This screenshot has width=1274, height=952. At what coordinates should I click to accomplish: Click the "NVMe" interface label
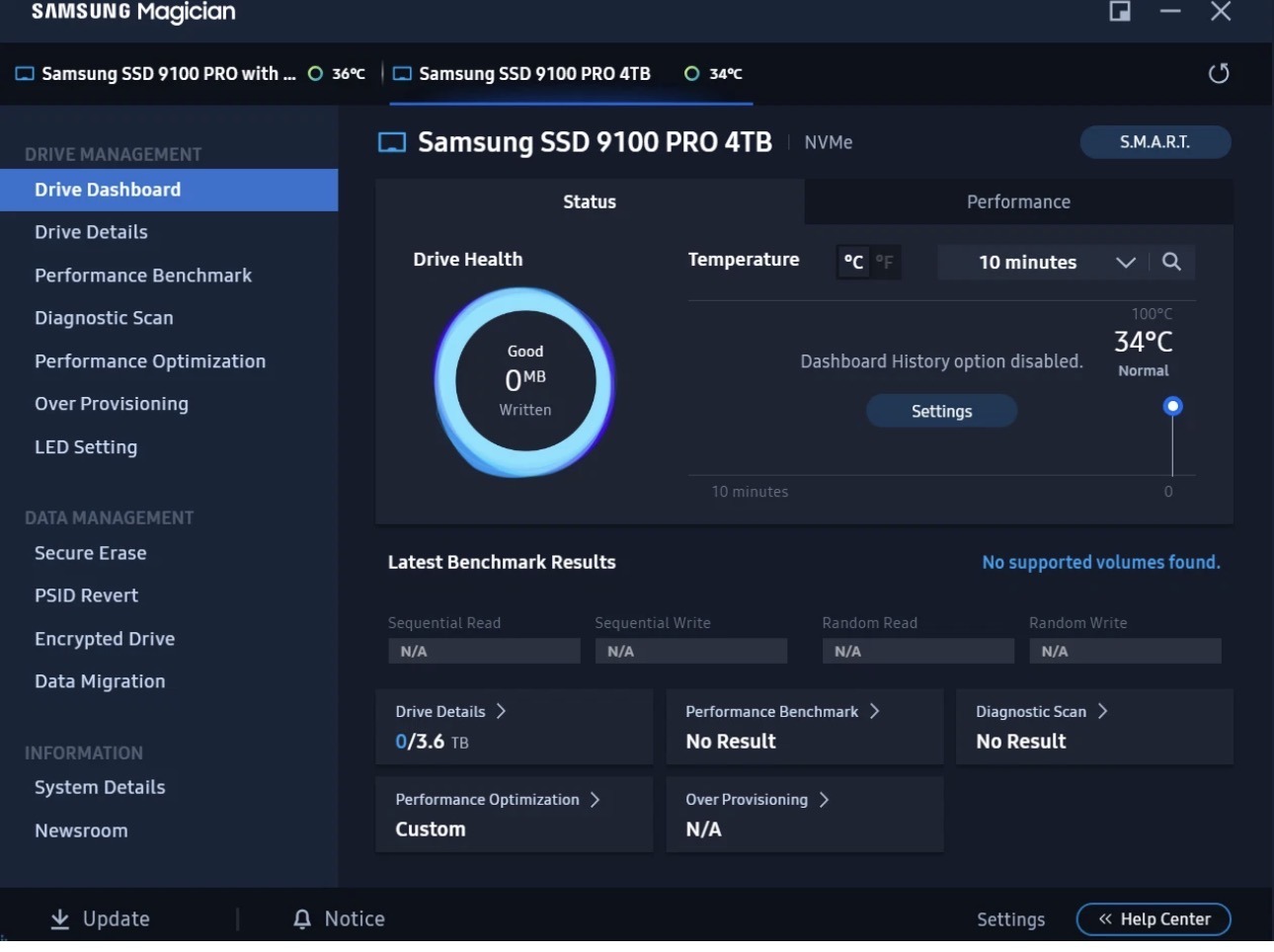click(x=829, y=142)
